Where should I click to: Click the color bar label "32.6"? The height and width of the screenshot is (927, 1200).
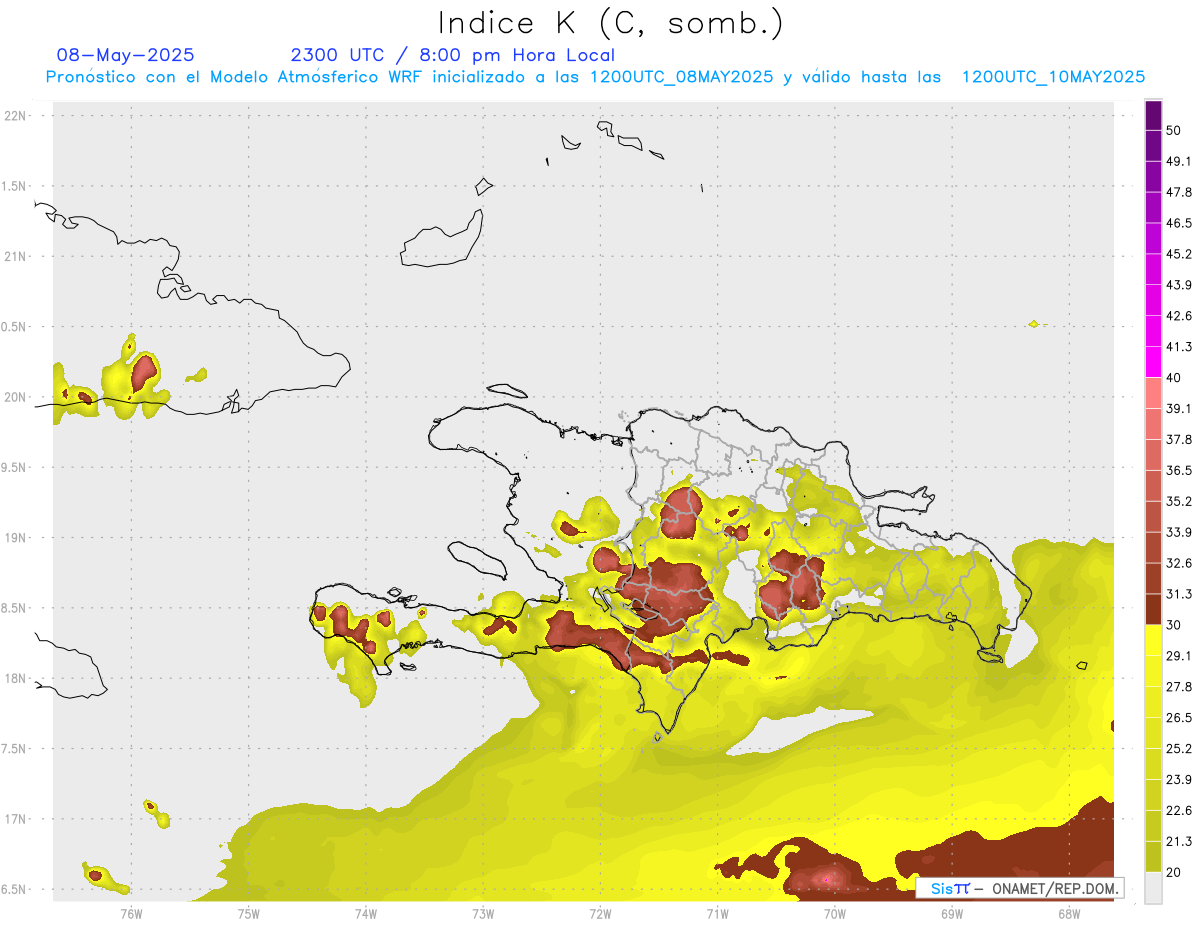point(1179,563)
